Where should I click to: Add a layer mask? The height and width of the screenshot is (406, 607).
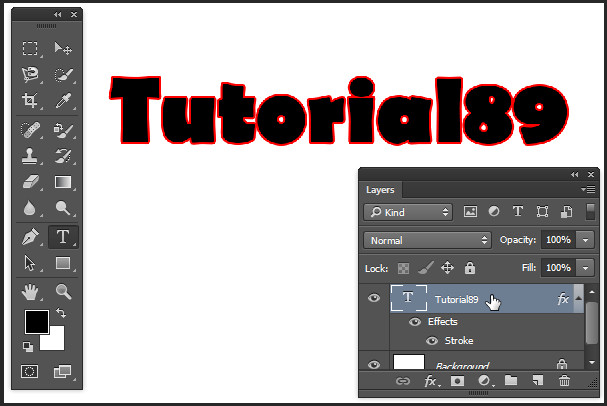(457, 381)
